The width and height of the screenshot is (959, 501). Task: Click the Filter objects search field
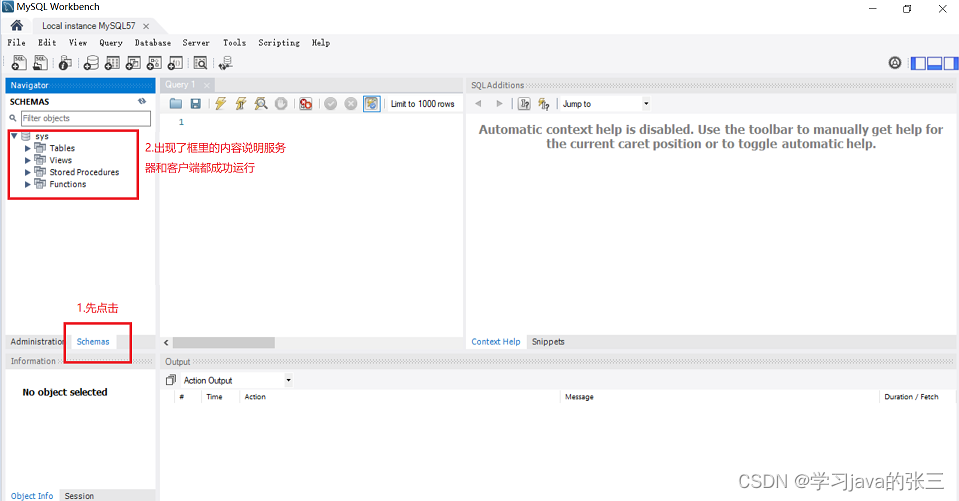(x=86, y=118)
